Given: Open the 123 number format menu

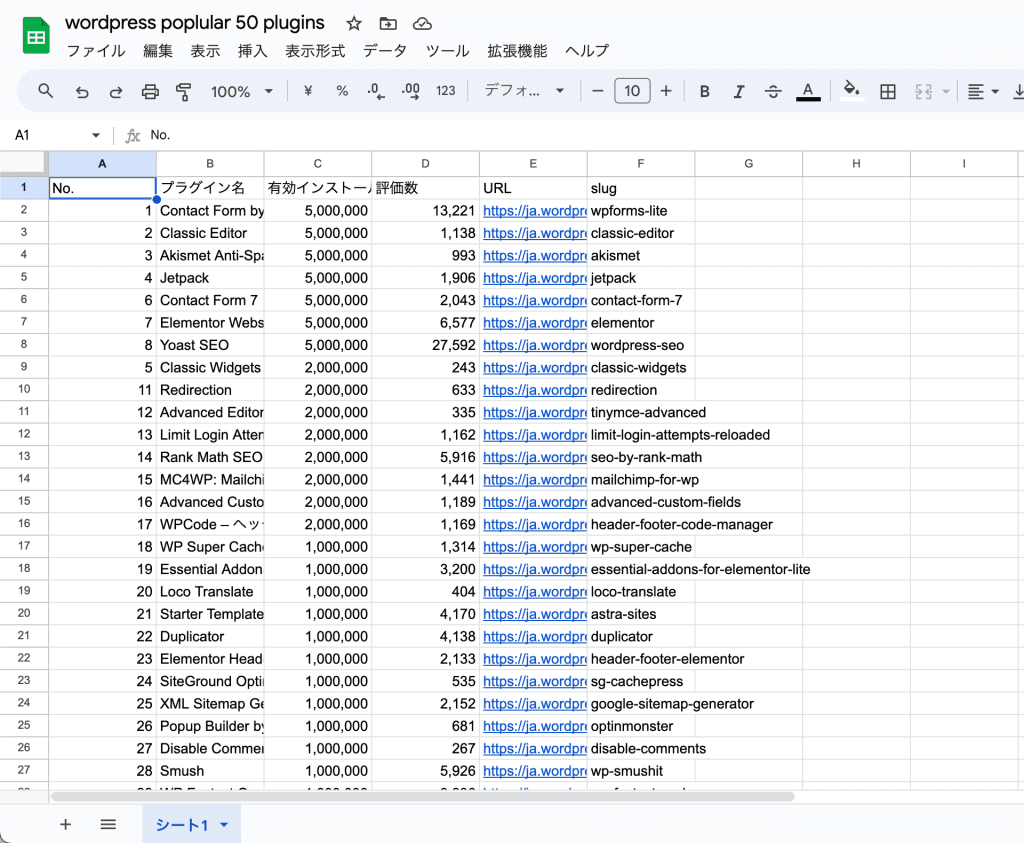Looking at the screenshot, I should [x=445, y=91].
